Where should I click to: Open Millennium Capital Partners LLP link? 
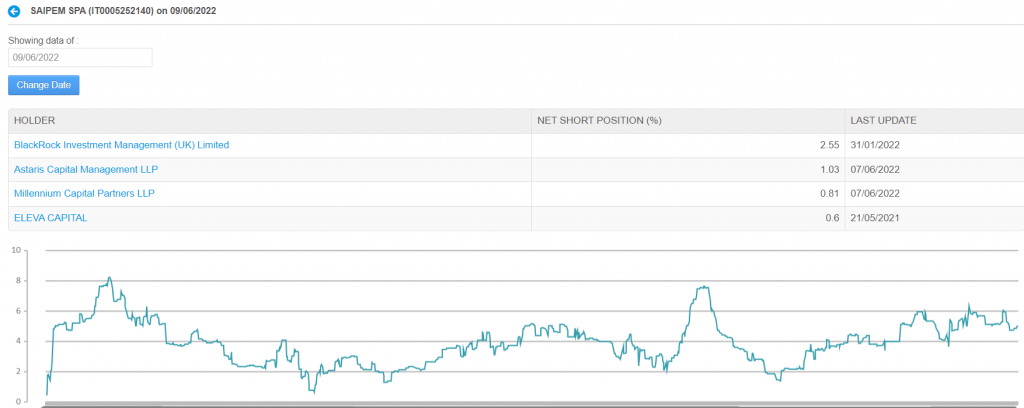pyautogui.click(x=84, y=193)
